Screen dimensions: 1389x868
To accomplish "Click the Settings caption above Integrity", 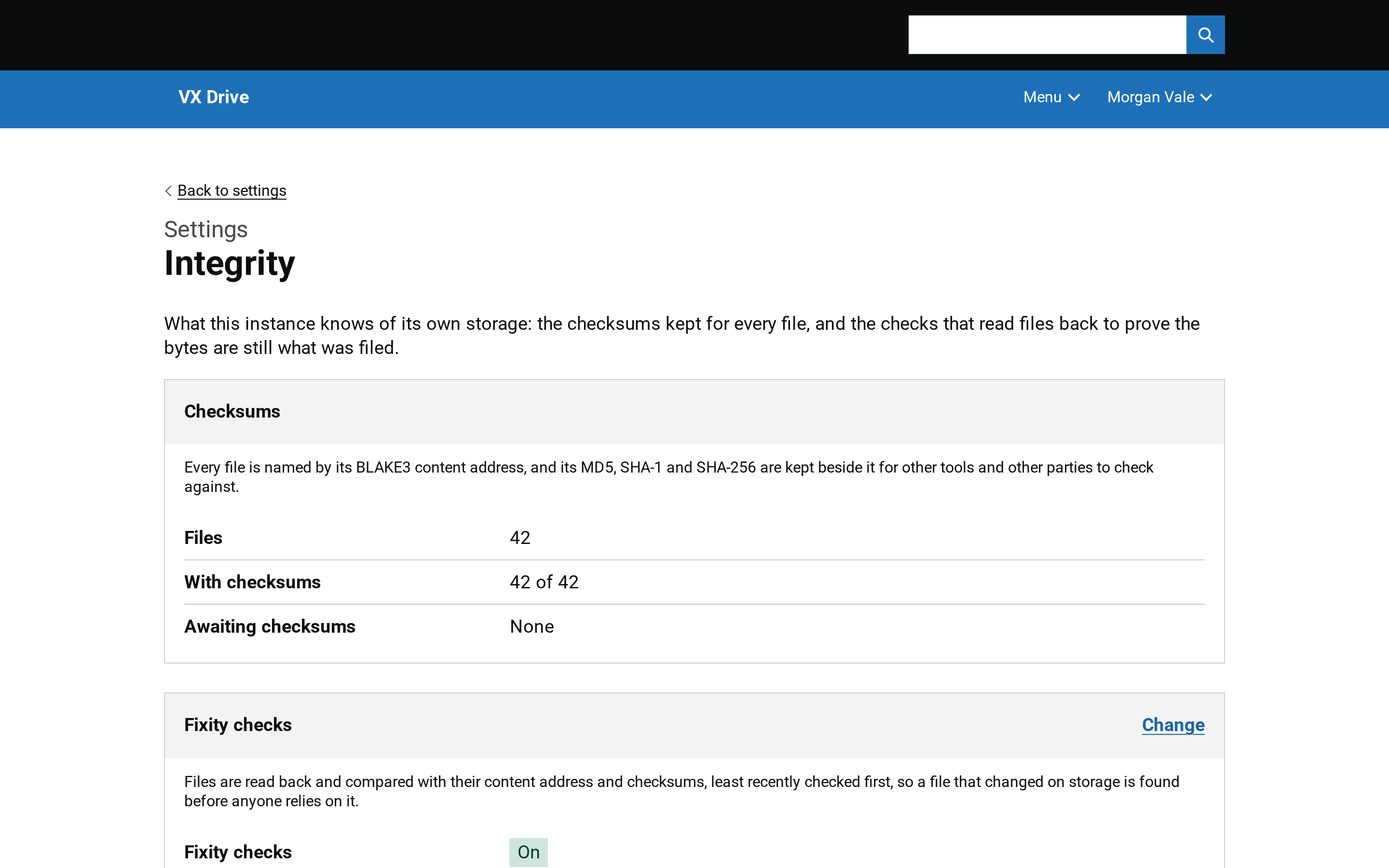I will 206,230.
